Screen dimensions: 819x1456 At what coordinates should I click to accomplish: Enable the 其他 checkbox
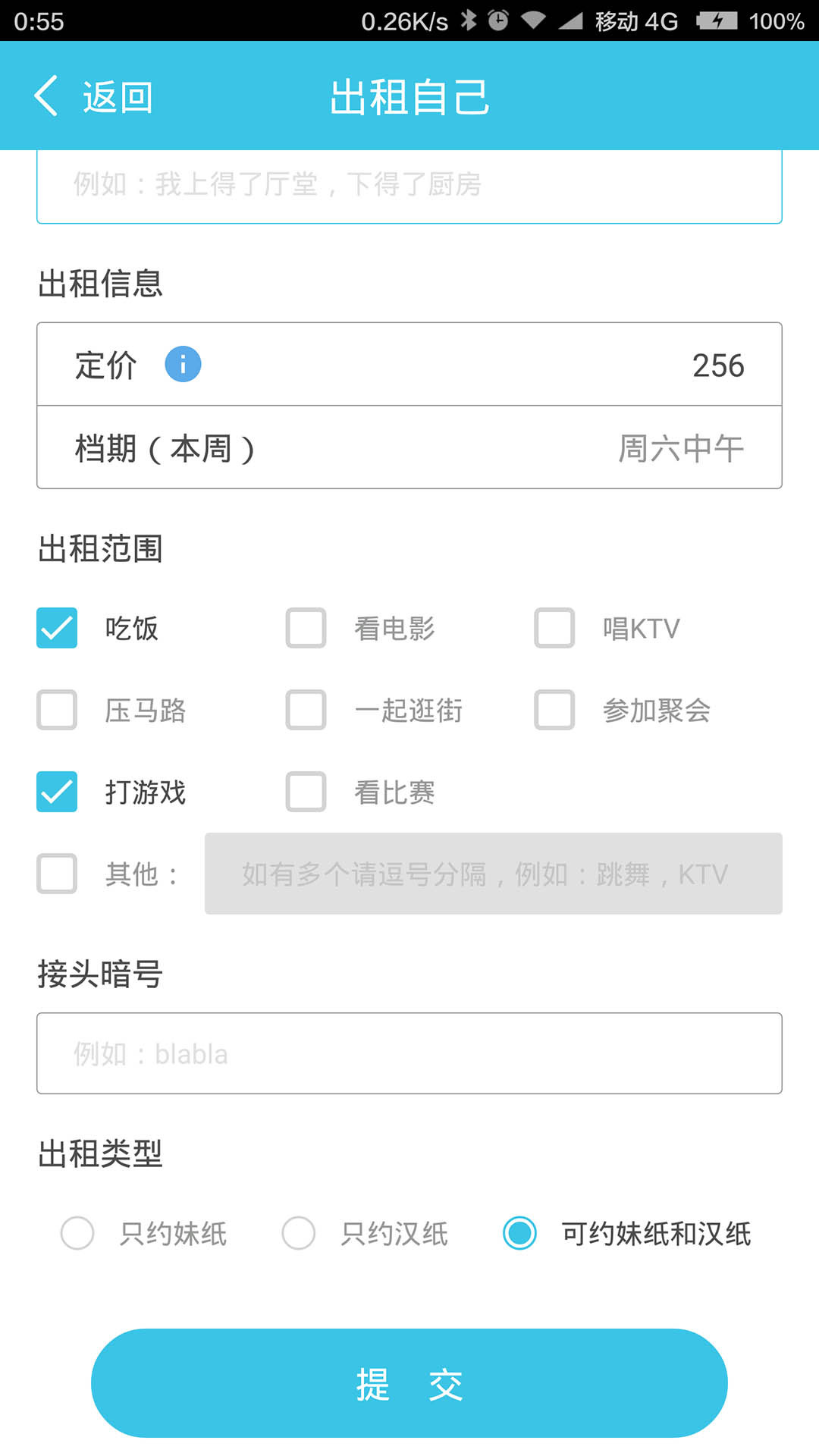click(x=57, y=874)
